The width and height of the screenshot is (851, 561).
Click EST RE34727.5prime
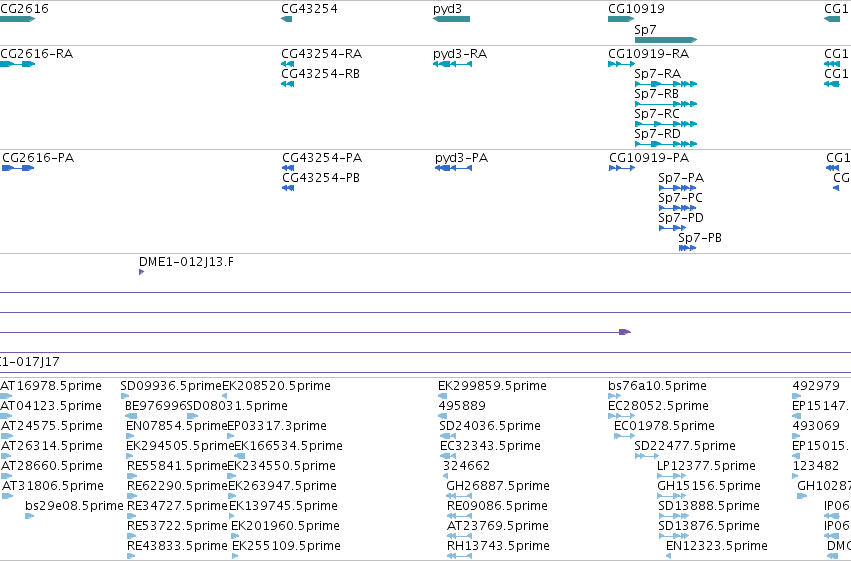point(177,506)
